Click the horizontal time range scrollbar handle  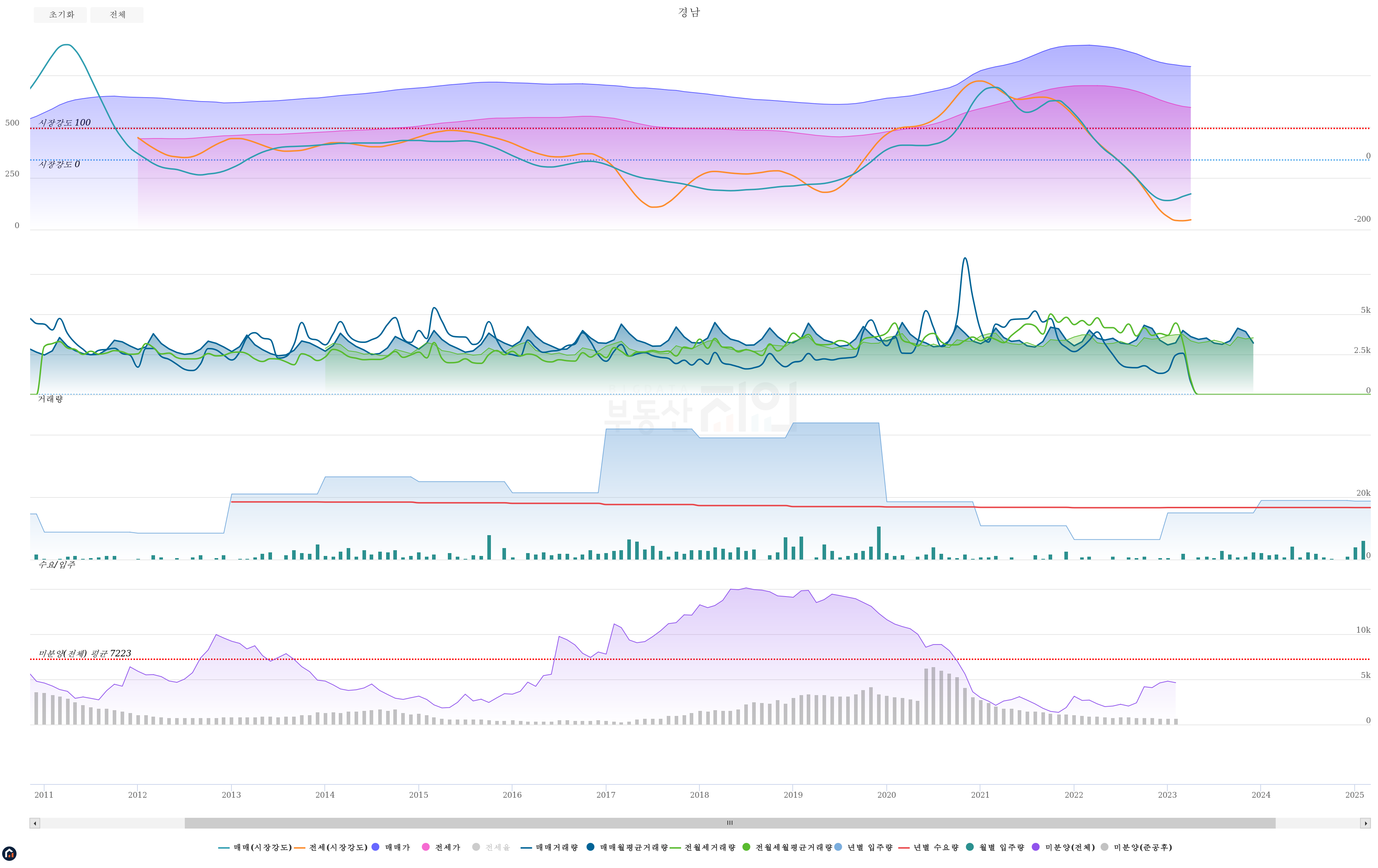tap(730, 824)
